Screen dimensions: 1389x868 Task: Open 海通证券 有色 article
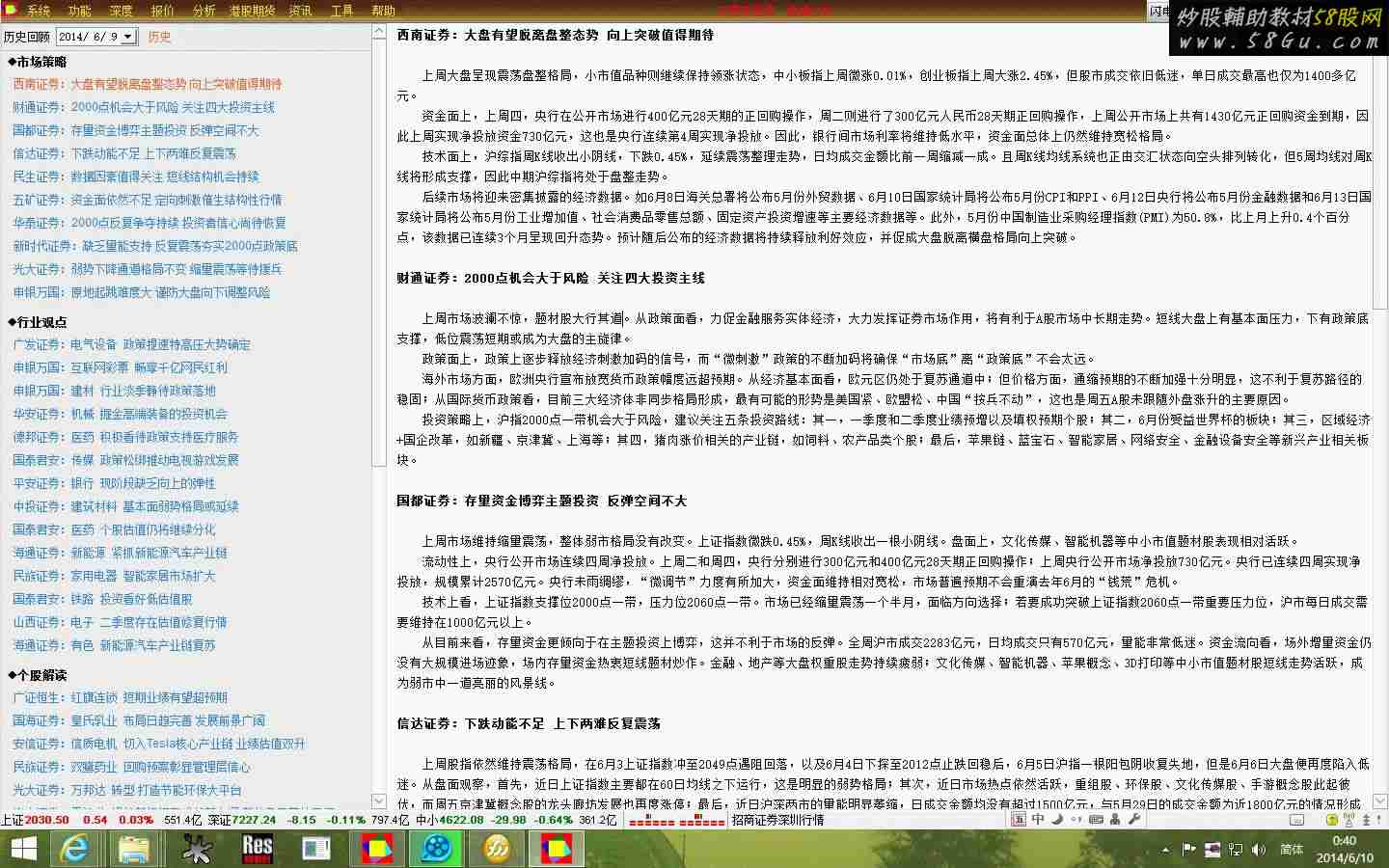115,645
